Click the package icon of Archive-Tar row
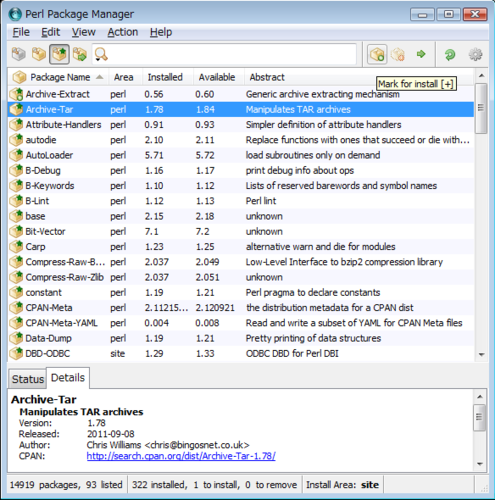 pyautogui.click(x=16, y=109)
